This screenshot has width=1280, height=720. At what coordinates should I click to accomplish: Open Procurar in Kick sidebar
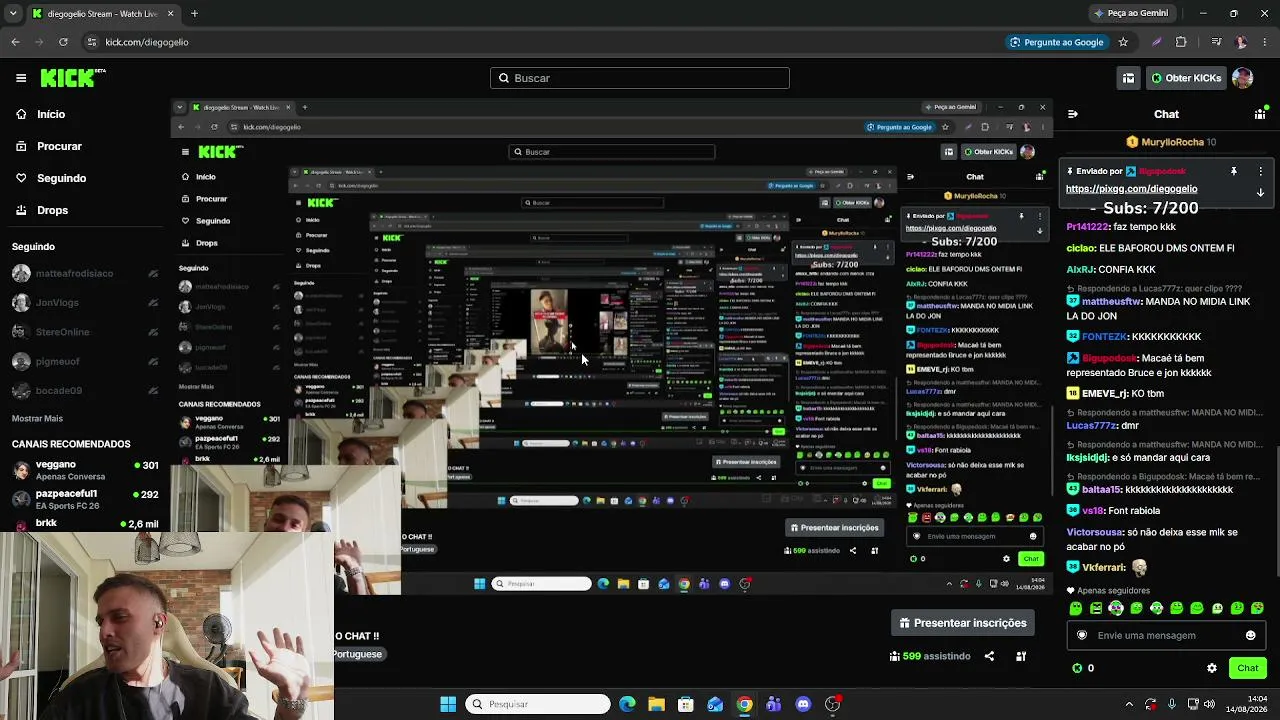60,146
